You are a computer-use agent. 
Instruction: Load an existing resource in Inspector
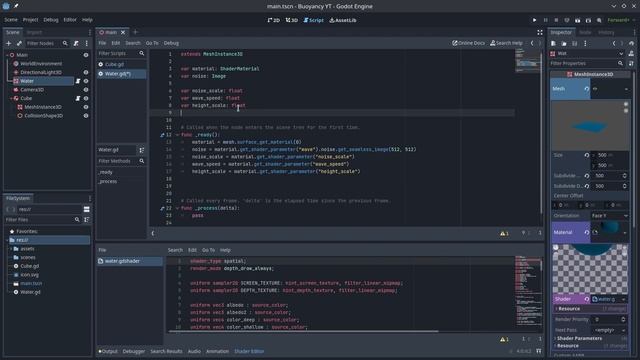coord(564,43)
